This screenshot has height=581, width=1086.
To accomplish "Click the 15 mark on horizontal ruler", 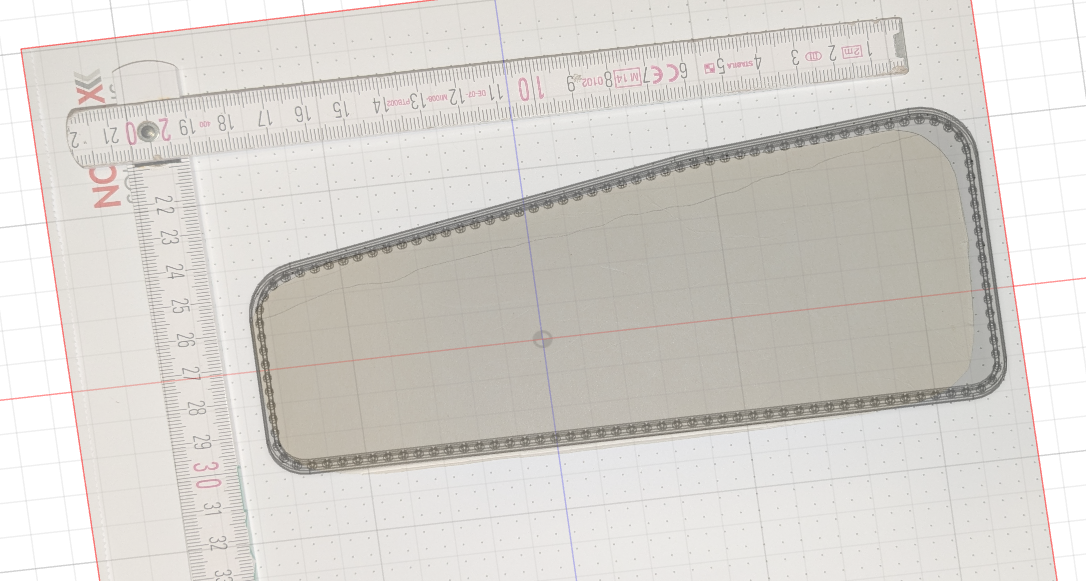I will click(x=338, y=108).
